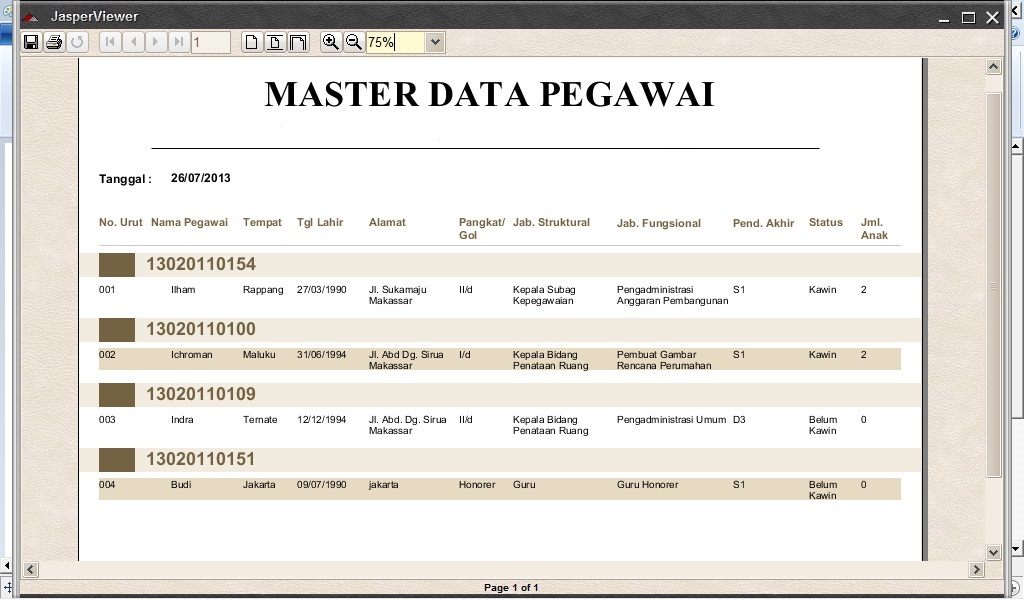Select the 75% zoom text field
1024x600 pixels.
pos(395,41)
